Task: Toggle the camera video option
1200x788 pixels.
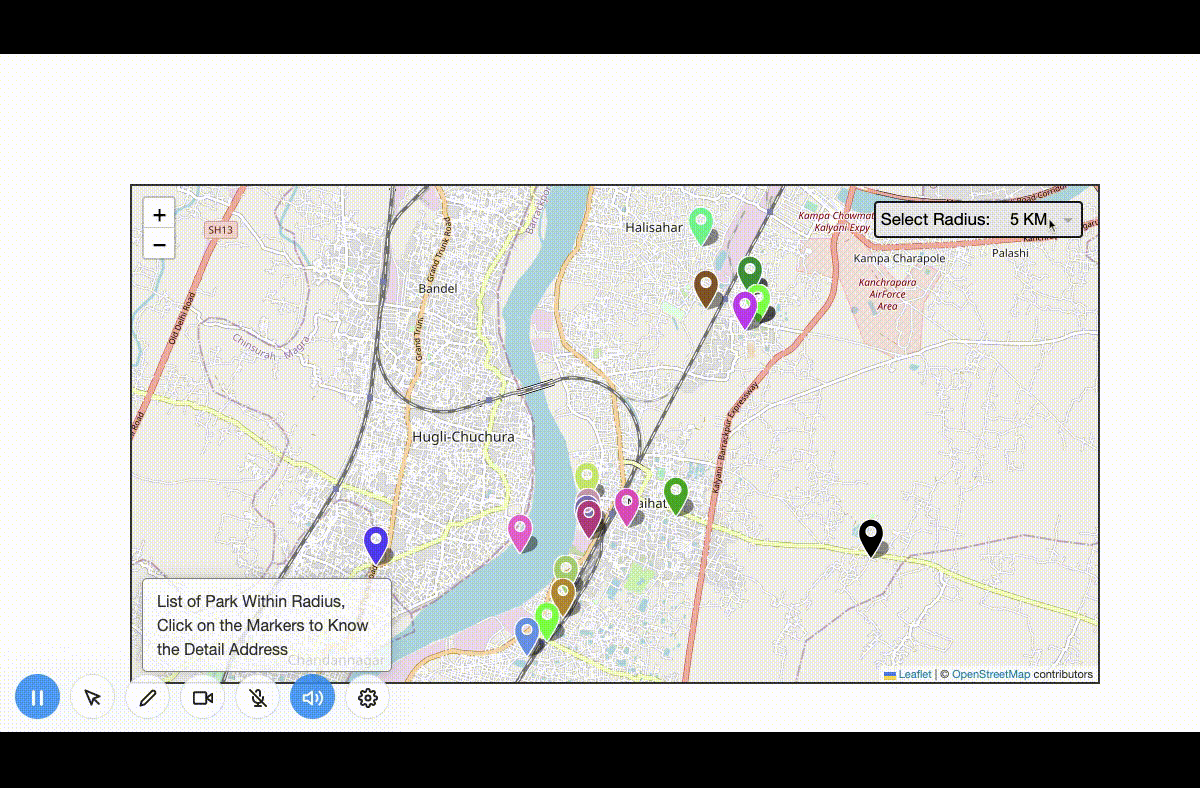Action: [x=203, y=697]
